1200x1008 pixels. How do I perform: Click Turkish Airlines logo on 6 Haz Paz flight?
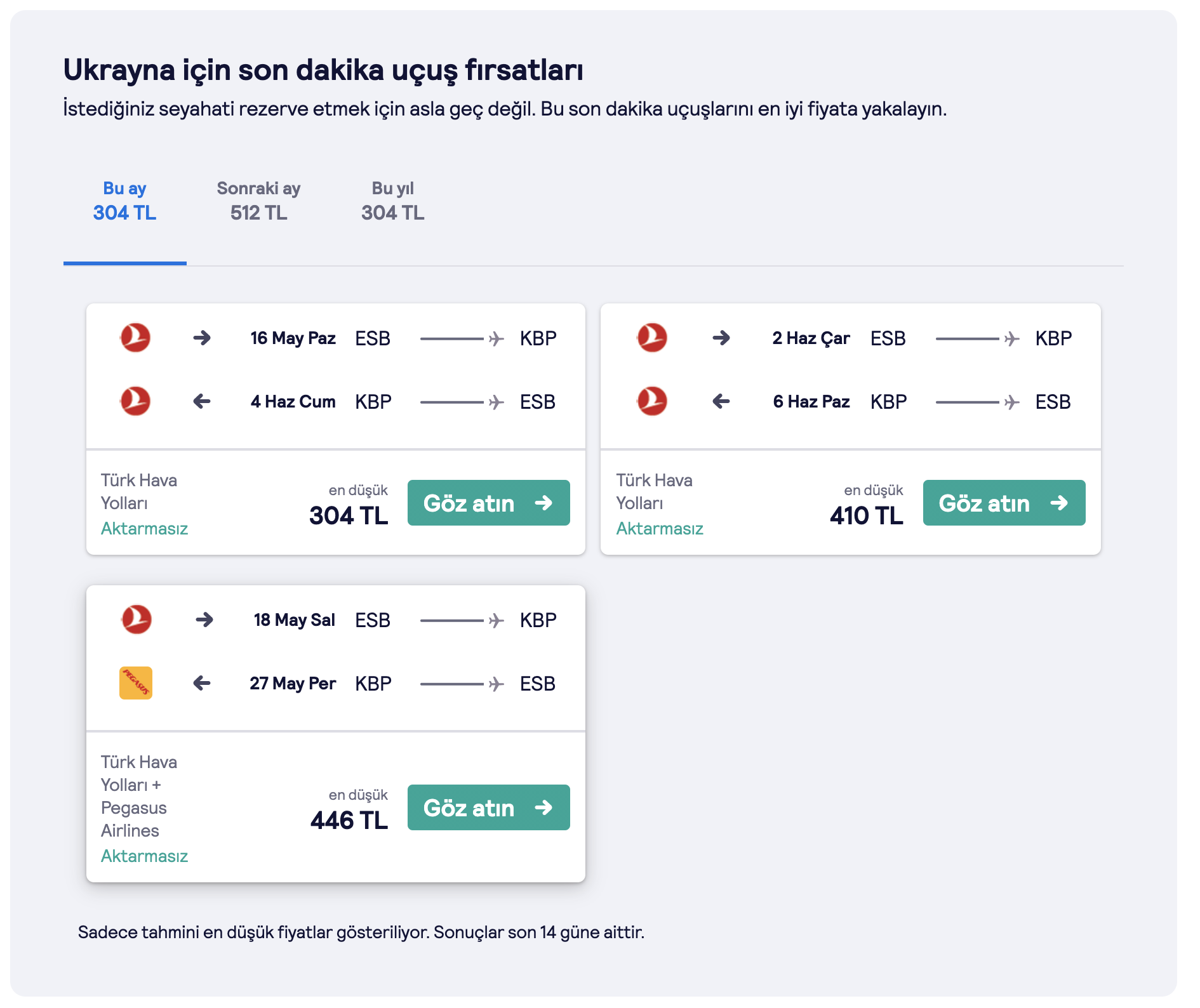[x=652, y=401]
